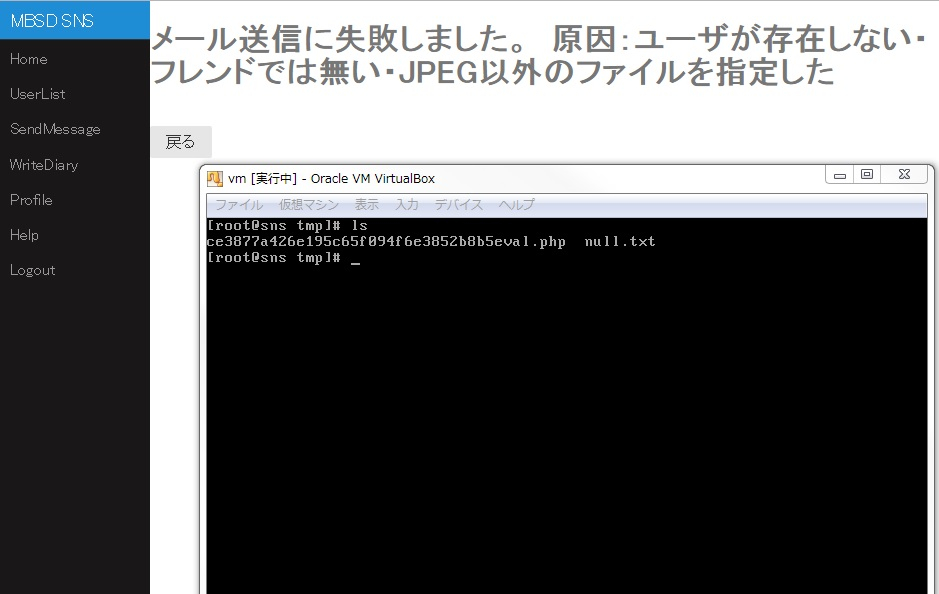Open the Help link in the sidebar

click(24, 235)
